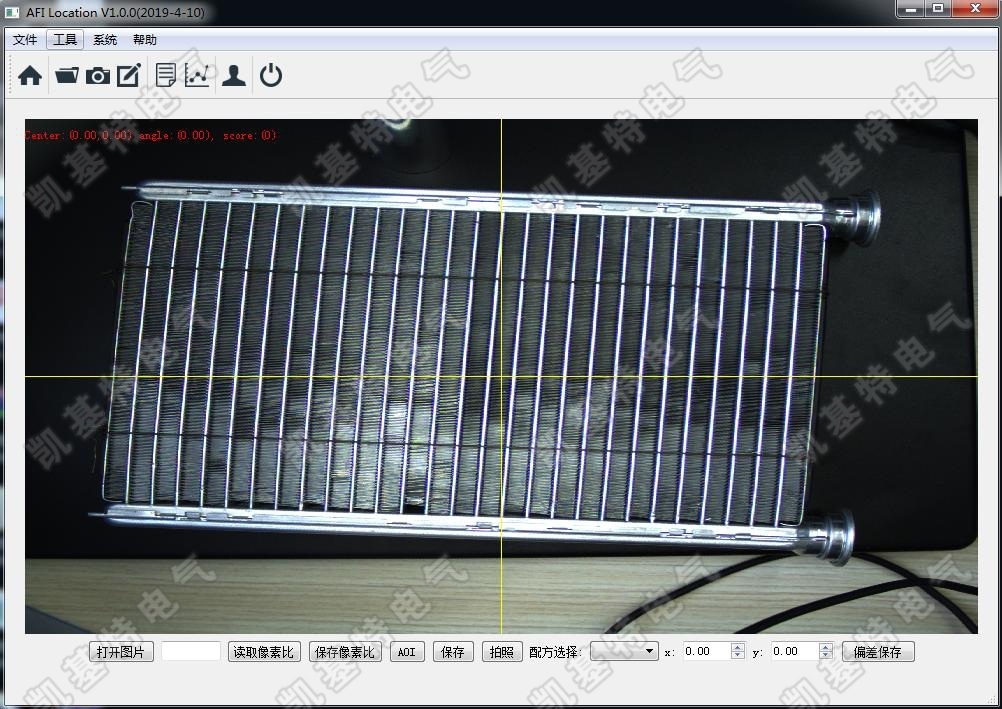
Task: Open the 系统 menu
Action: coord(105,40)
